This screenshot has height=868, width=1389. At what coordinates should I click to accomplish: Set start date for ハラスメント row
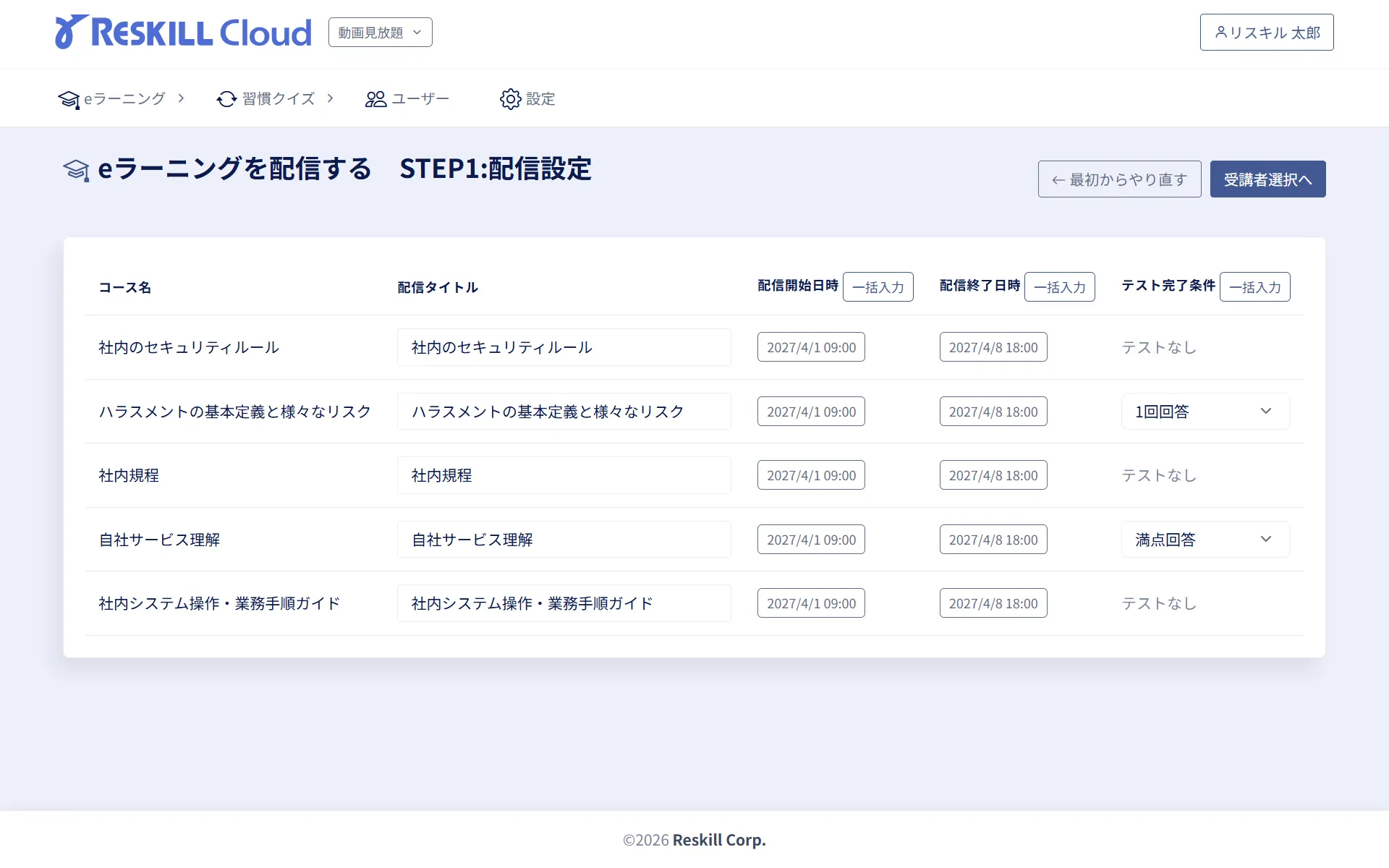click(x=811, y=411)
